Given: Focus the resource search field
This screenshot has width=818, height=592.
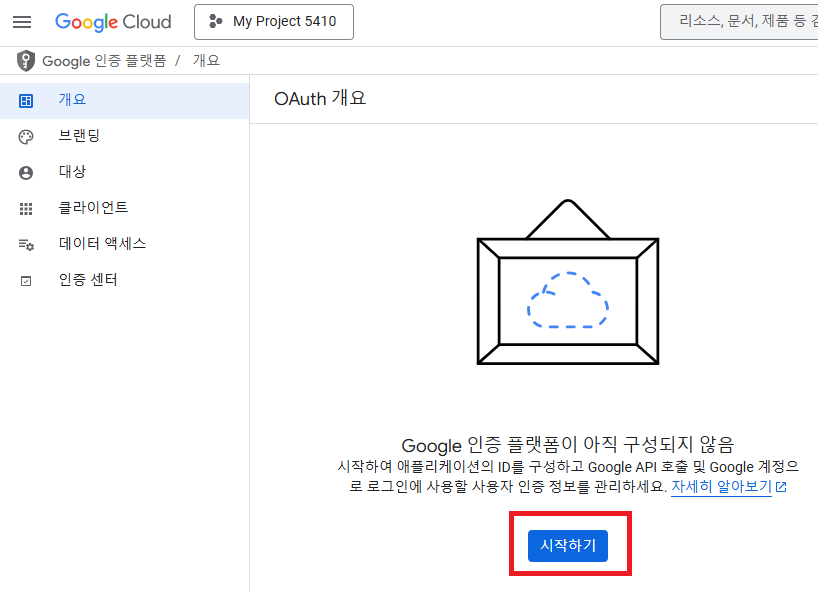Looking at the screenshot, I should click(x=739, y=22).
